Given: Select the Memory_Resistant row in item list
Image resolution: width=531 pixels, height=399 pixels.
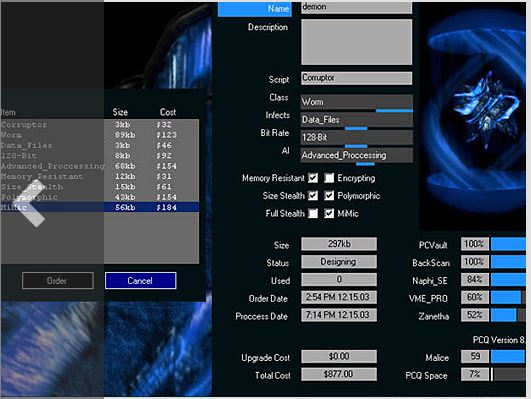Looking at the screenshot, I should (x=100, y=176).
